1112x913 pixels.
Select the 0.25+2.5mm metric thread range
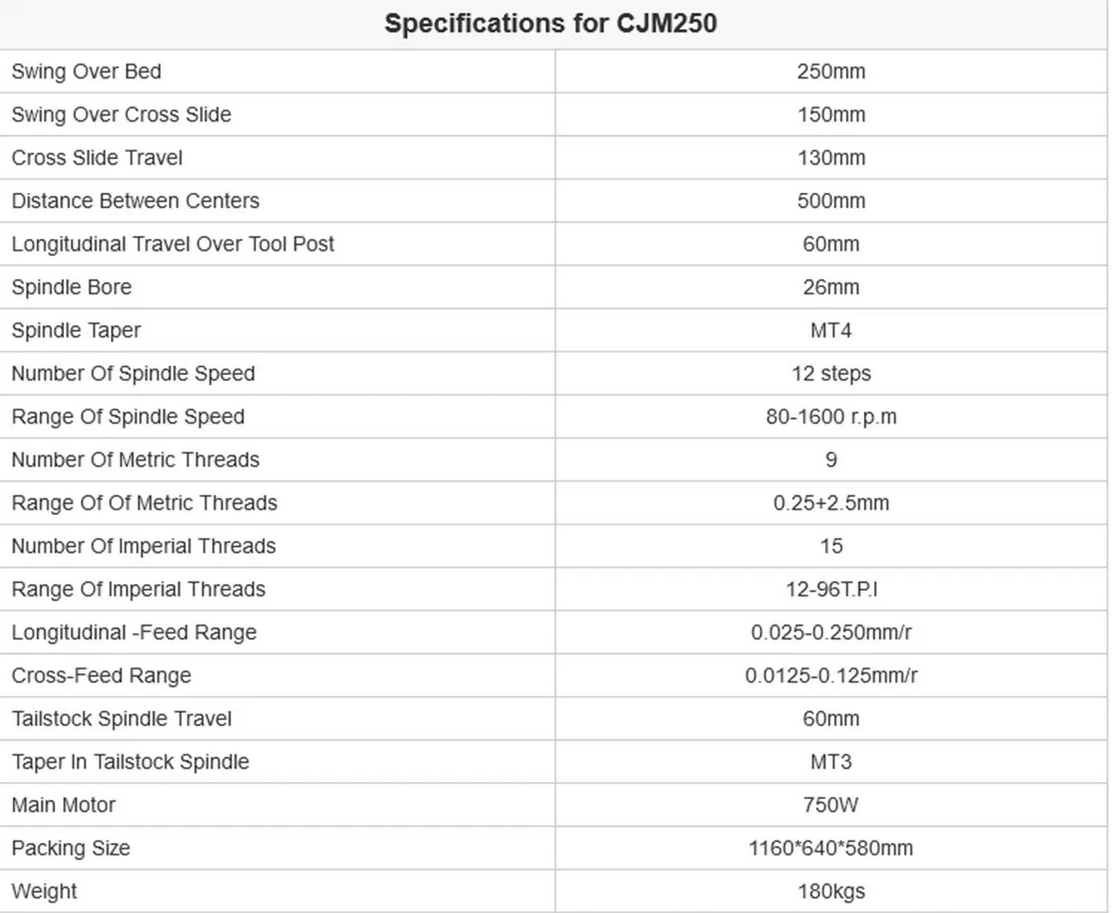click(831, 504)
